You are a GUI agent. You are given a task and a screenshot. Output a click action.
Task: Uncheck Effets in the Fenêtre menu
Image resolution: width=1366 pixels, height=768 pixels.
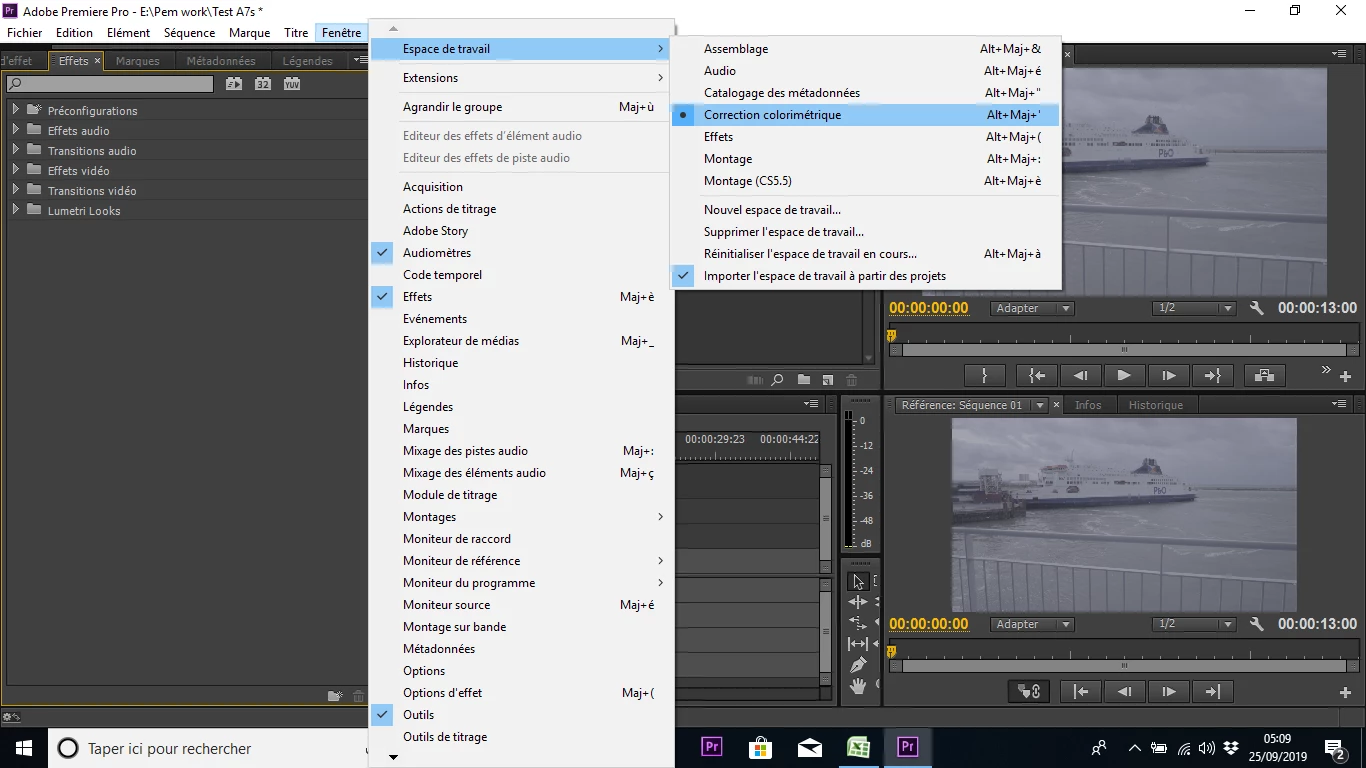(x=521, y=297)
